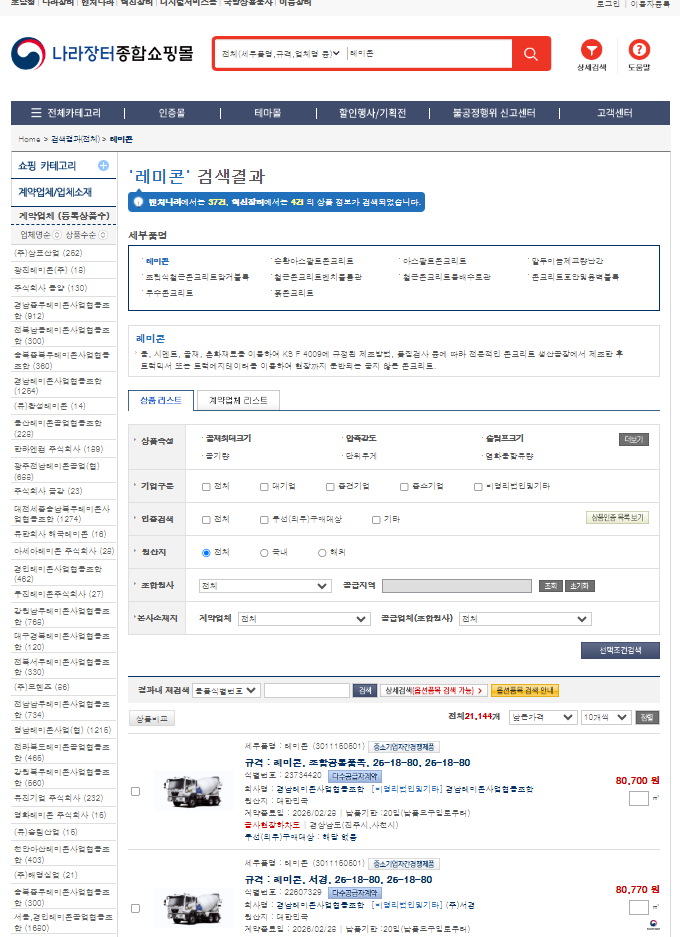The height and width of the screenshot is (937, 680).
Task: Click the 상품인증 목록 보기 button
Action: tap(617, 518)
